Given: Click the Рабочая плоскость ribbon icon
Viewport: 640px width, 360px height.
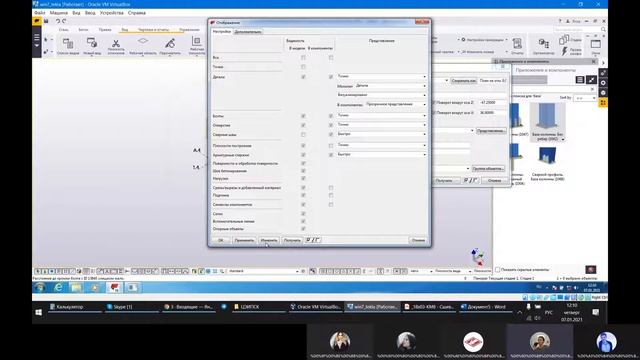Looking at the screenshot, I should pos(197,46).
